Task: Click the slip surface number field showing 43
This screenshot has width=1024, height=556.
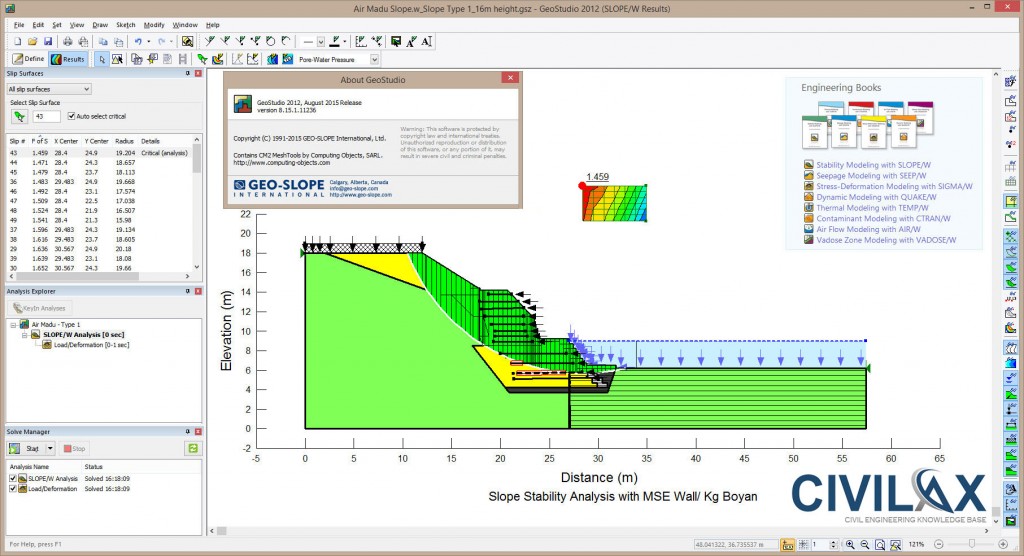Action: (x=46, y=116)
